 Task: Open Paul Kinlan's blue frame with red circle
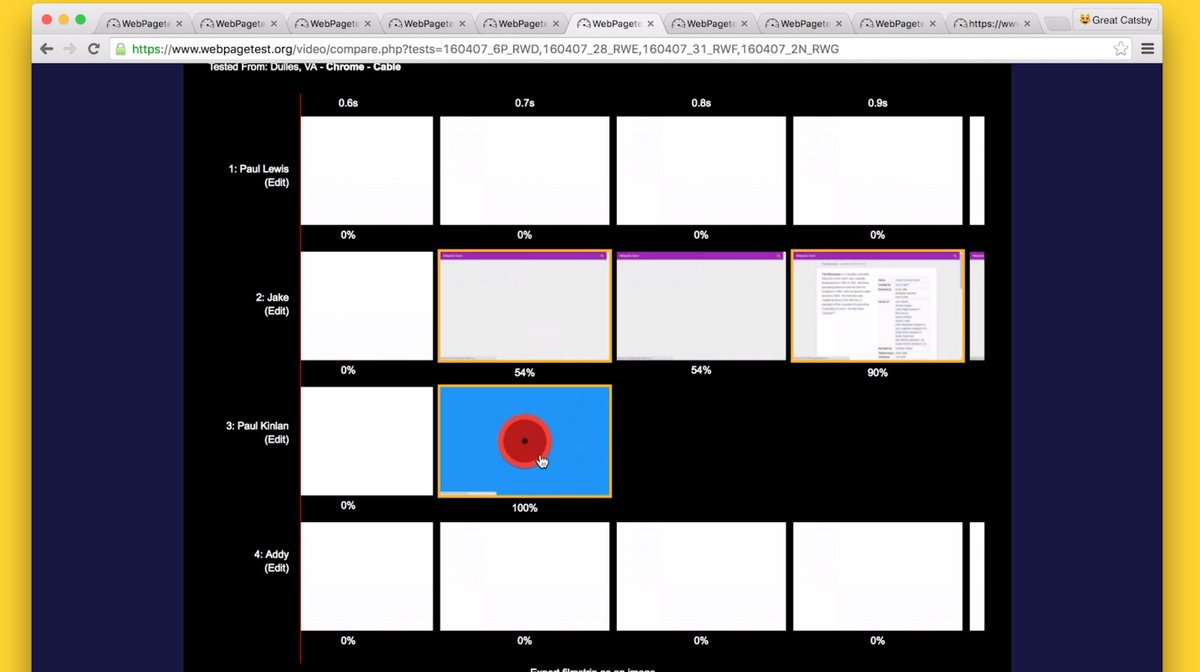pyautogui.click(x=525, y=441)
